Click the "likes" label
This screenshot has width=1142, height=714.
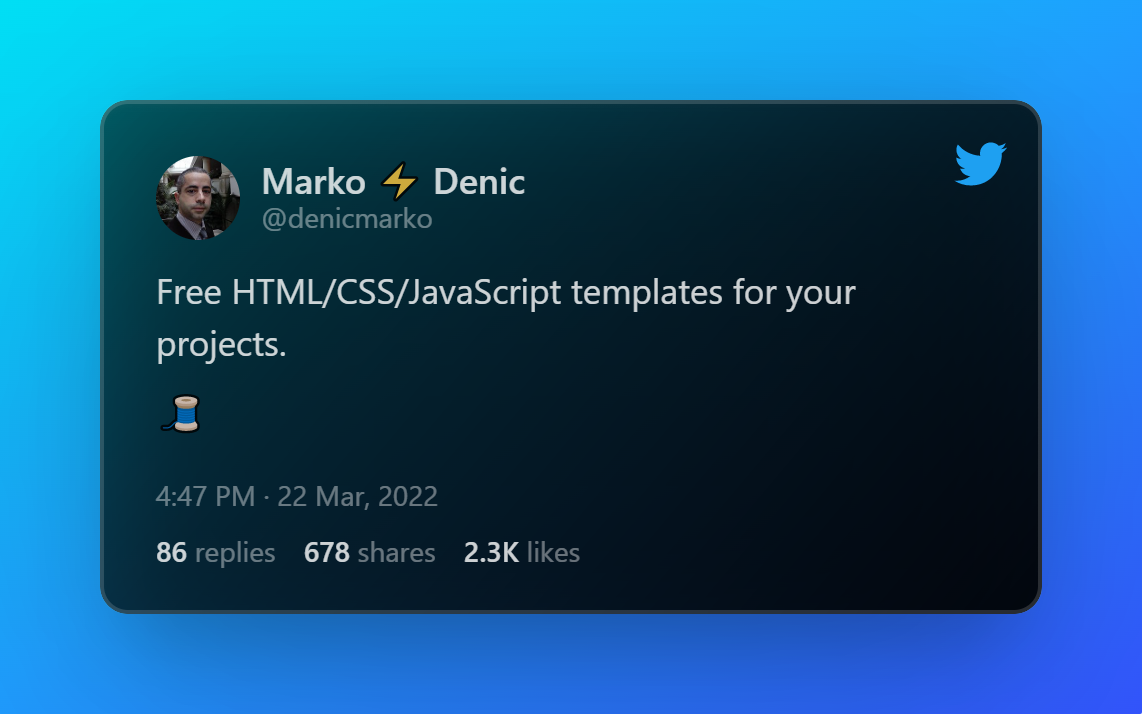(x=553, y=552)
